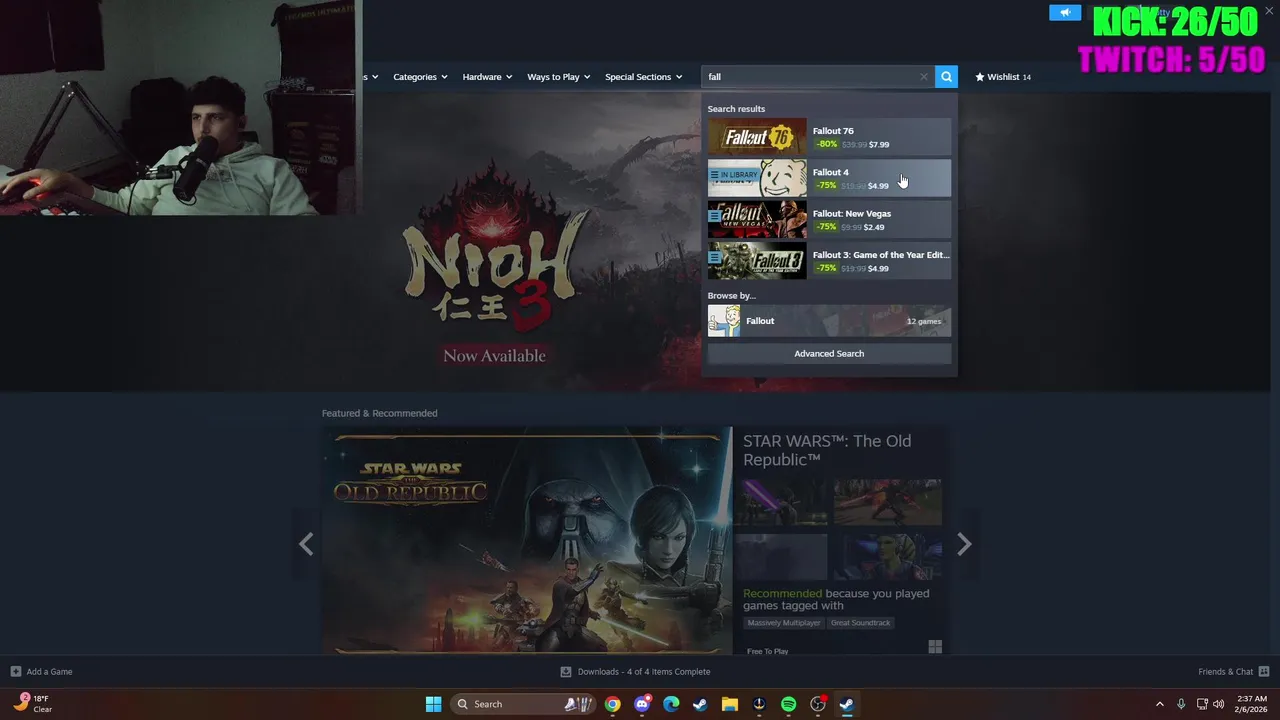The width and height of the screenshot is (1280, 720).
Task: Open Downloads - 4 of 4 Items Complete
Action: 635,672
